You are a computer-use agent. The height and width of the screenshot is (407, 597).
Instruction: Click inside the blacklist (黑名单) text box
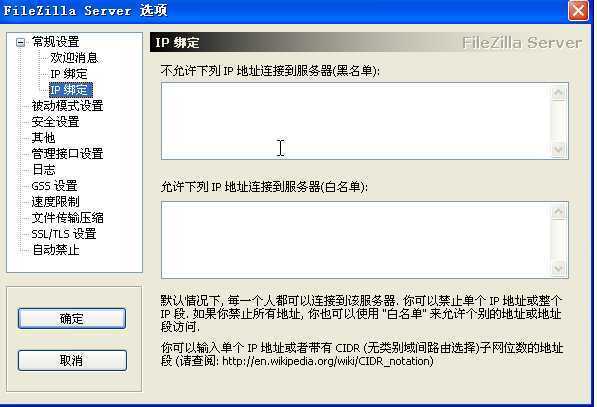click(356, 121)
